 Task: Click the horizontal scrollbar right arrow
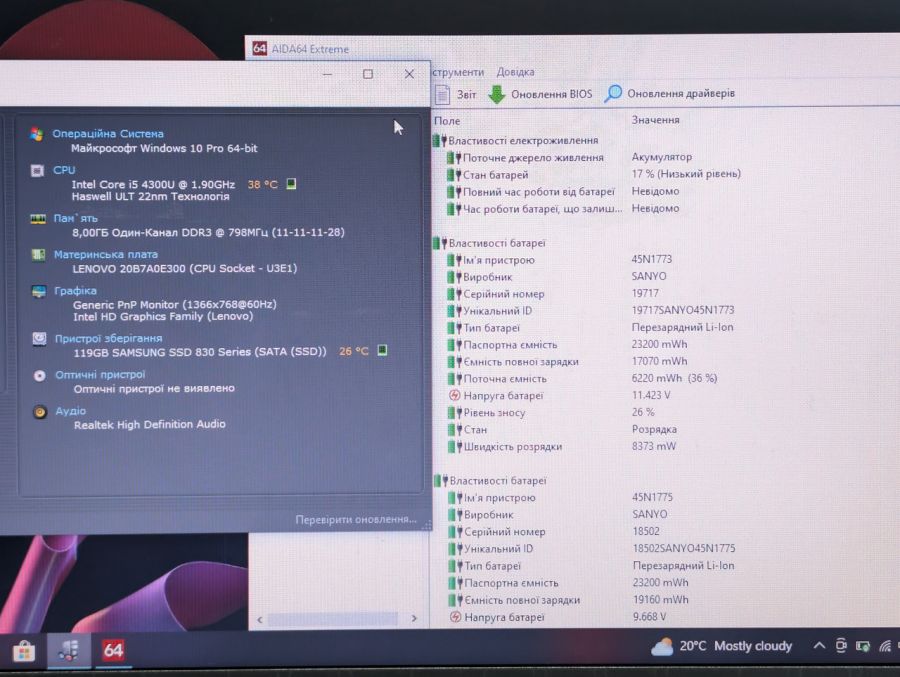[x=414, y=618]
